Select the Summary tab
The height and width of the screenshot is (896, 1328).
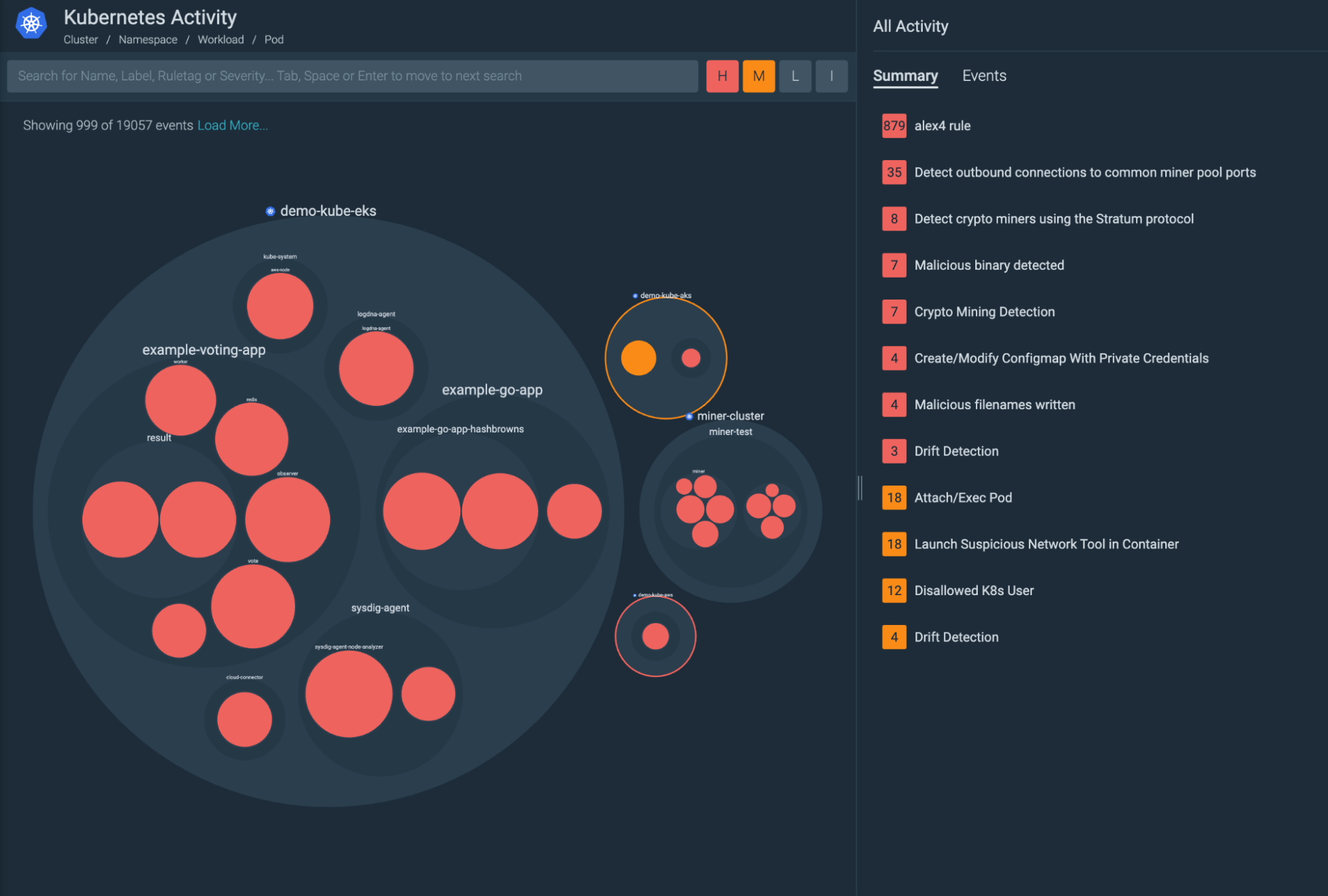coord(905,76)
